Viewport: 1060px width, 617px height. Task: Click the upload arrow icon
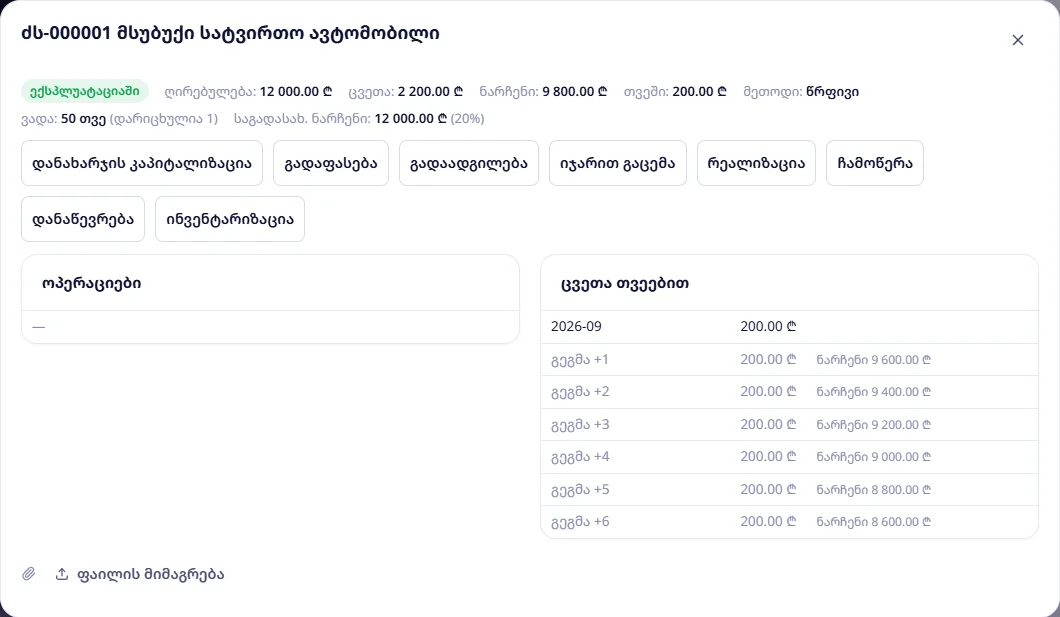tap(62, 574)
